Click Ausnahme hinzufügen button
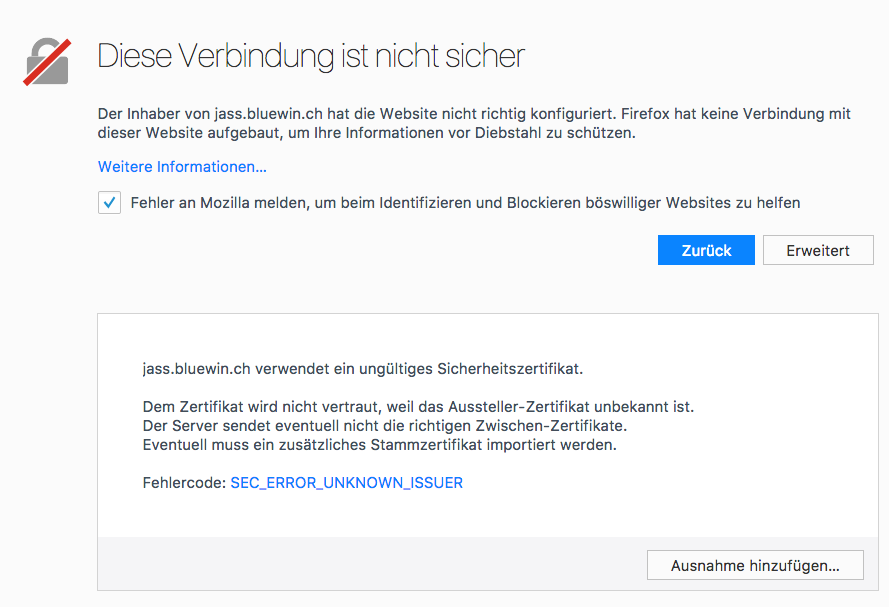This screenshot has height=607, width=889. [755, 564]
